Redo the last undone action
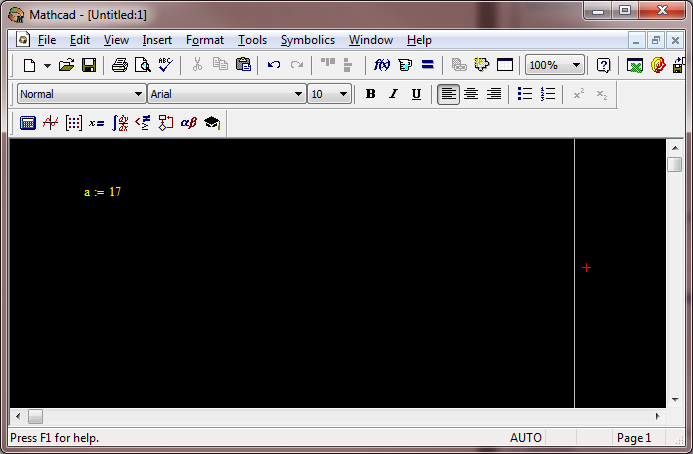The image size is (693, 454). pyautogui.click(x=297, y=65)
